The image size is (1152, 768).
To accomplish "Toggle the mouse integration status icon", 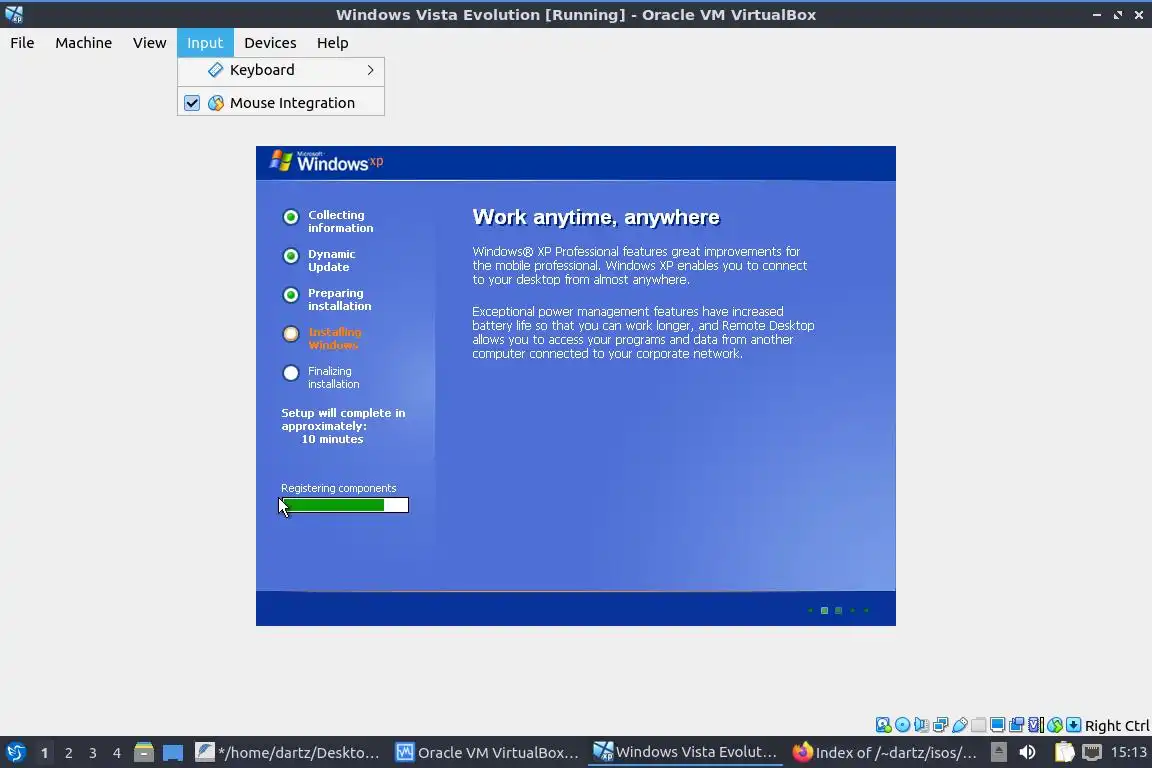I will (1055, 725).
